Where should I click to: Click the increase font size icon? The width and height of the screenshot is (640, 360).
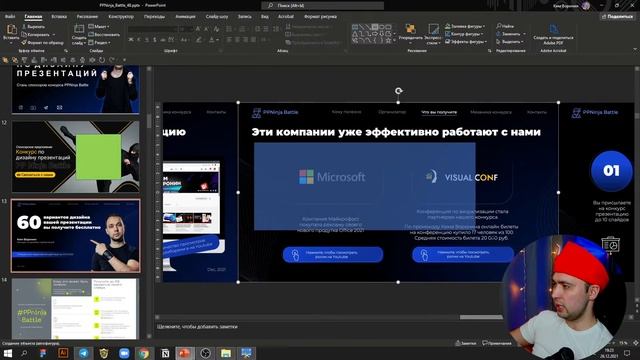[198, 29]
